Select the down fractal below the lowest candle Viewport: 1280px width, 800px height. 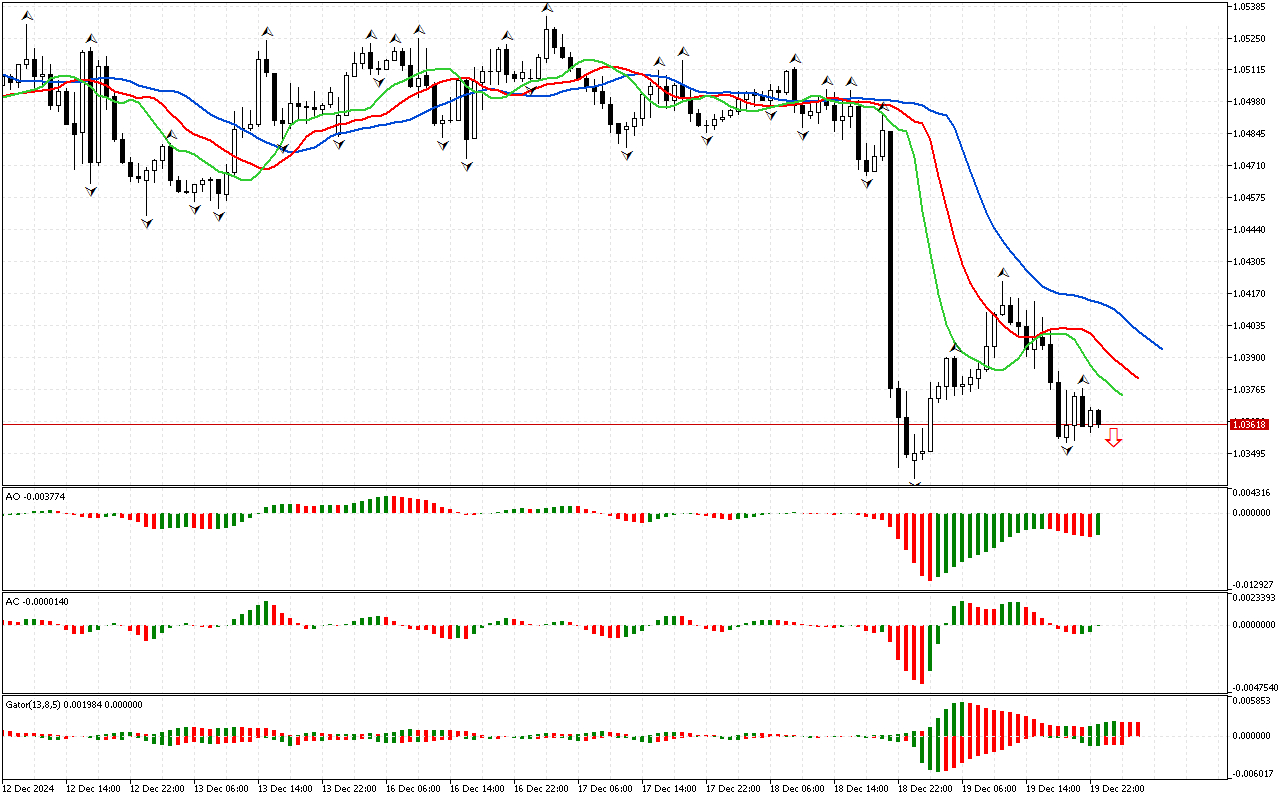tap(914, 484)
